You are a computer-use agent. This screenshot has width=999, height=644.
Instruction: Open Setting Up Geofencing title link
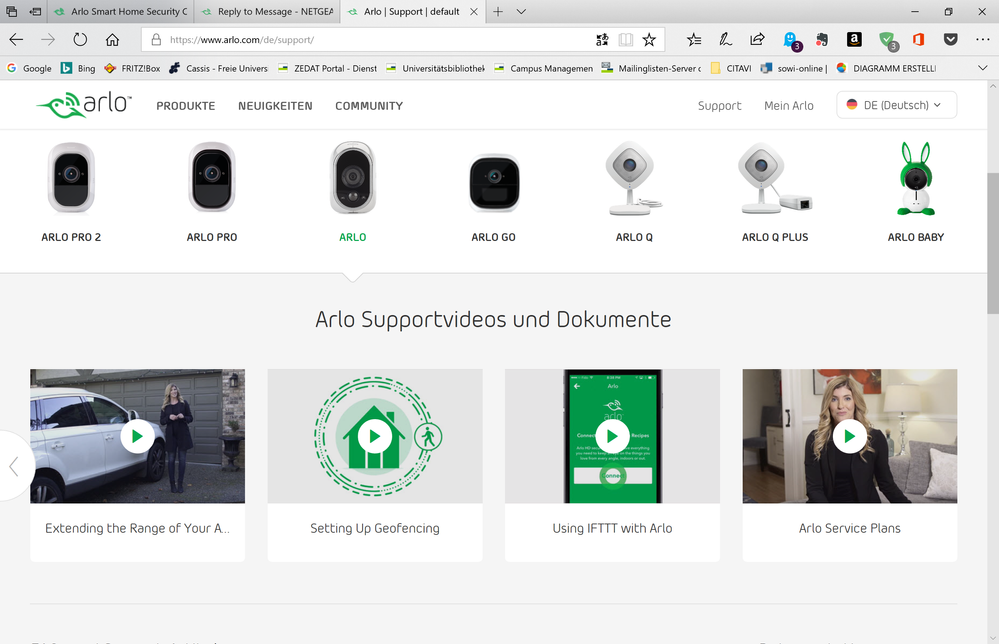(x=375, y=528)
